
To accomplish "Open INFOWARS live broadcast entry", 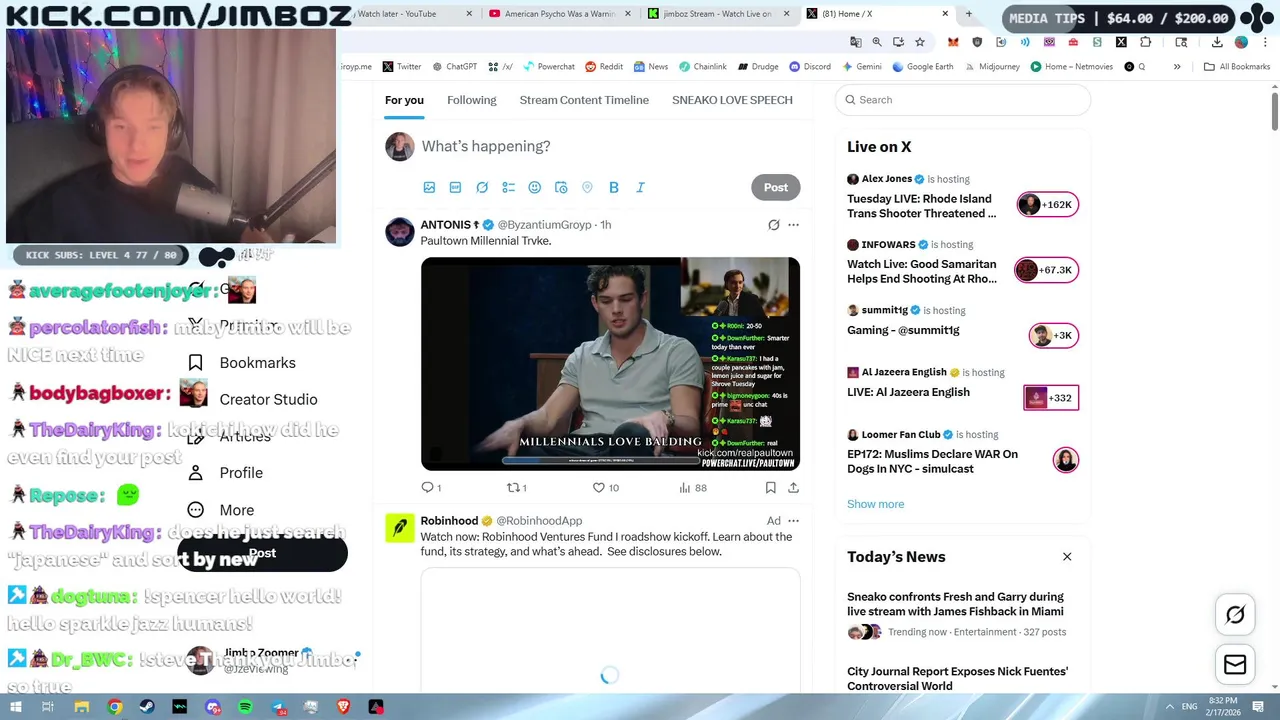I will pyautogui.click(x=963, y=264).
